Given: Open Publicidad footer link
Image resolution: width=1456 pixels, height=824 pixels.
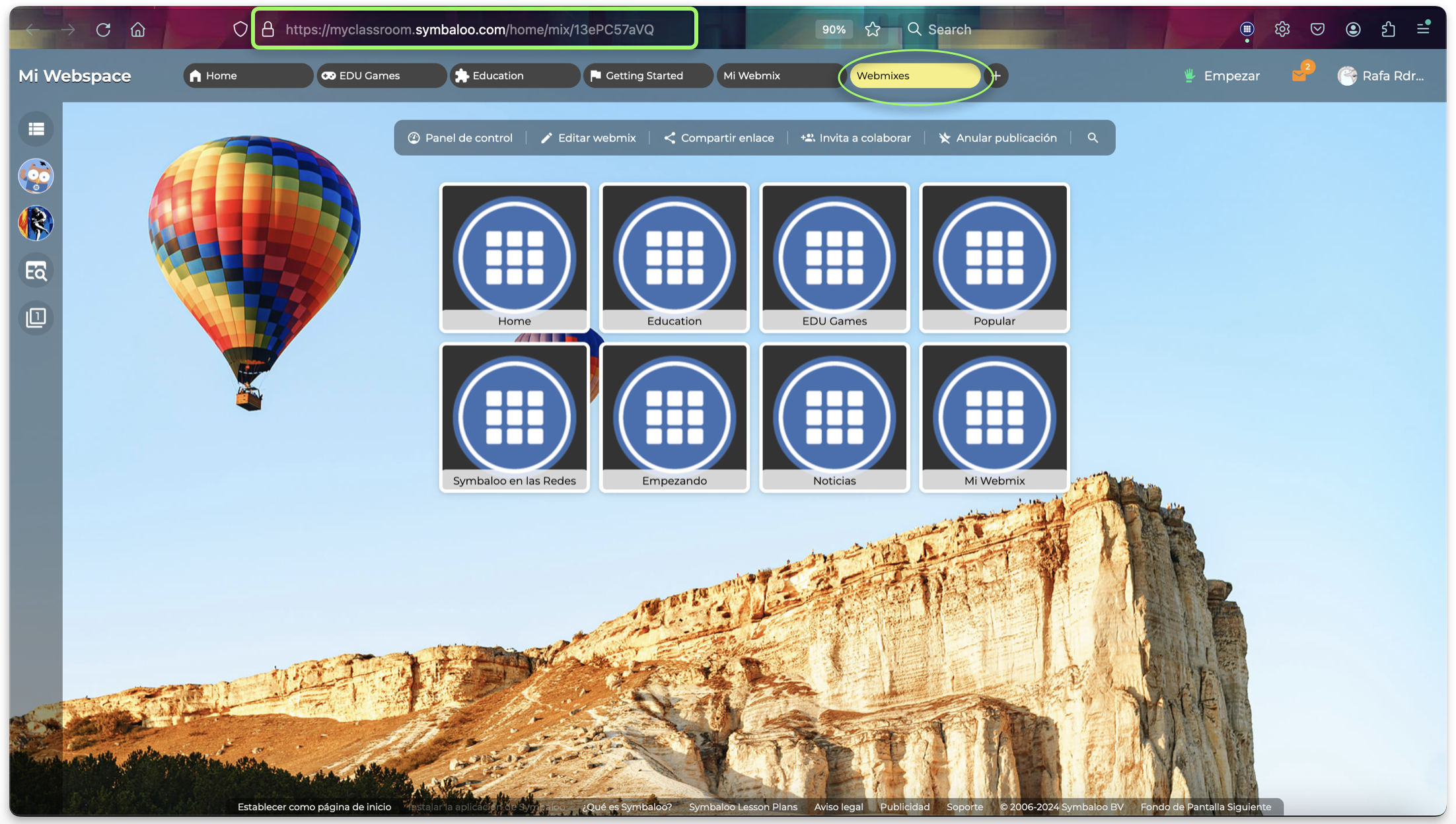Looking at the screenshot, I should coord(904,806).
